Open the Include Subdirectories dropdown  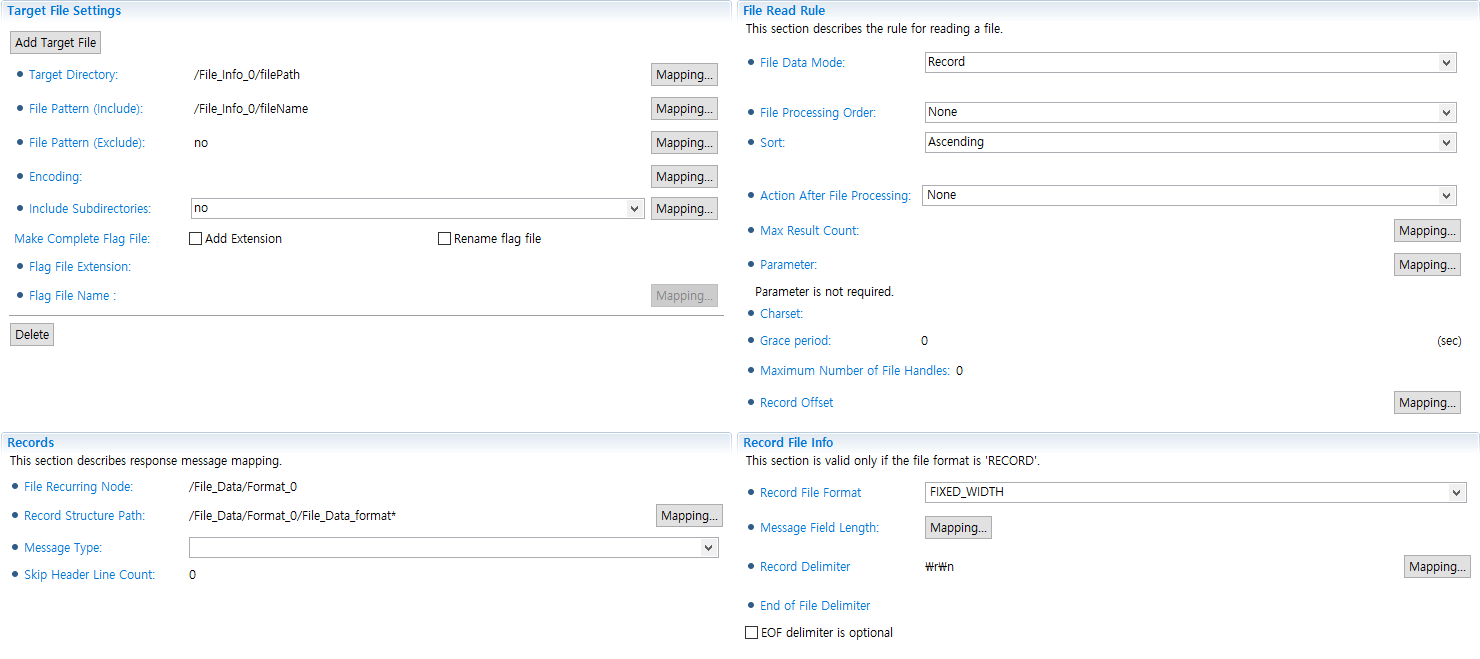(417, 208)
